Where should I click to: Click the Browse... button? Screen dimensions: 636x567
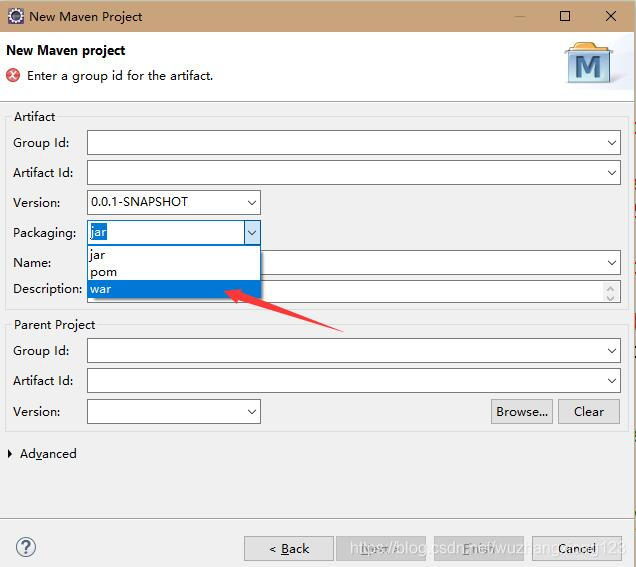[x=522, y=412]
